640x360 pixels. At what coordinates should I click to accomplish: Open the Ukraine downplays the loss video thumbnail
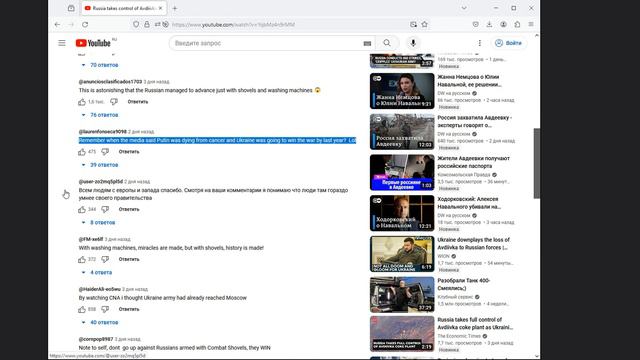[402, 254]
